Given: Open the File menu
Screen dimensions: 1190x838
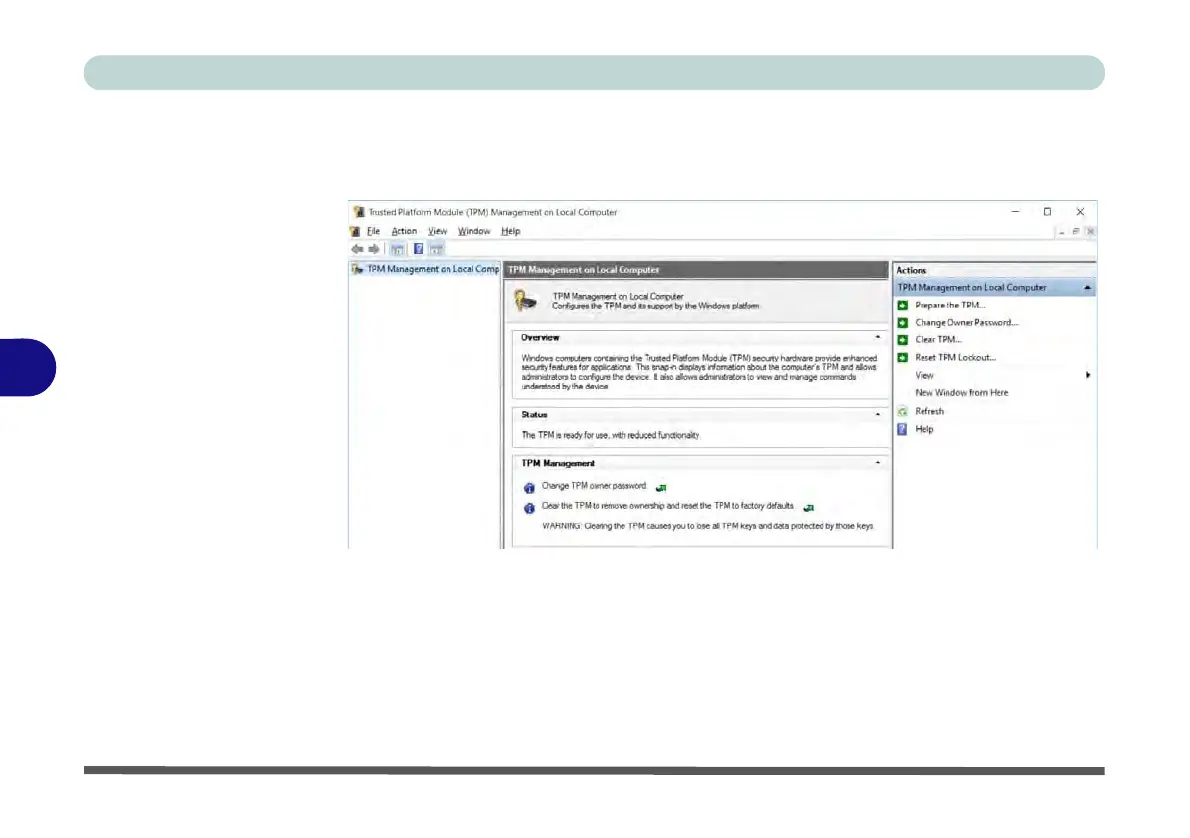Looking at the screenshot, I should [373, 232].
